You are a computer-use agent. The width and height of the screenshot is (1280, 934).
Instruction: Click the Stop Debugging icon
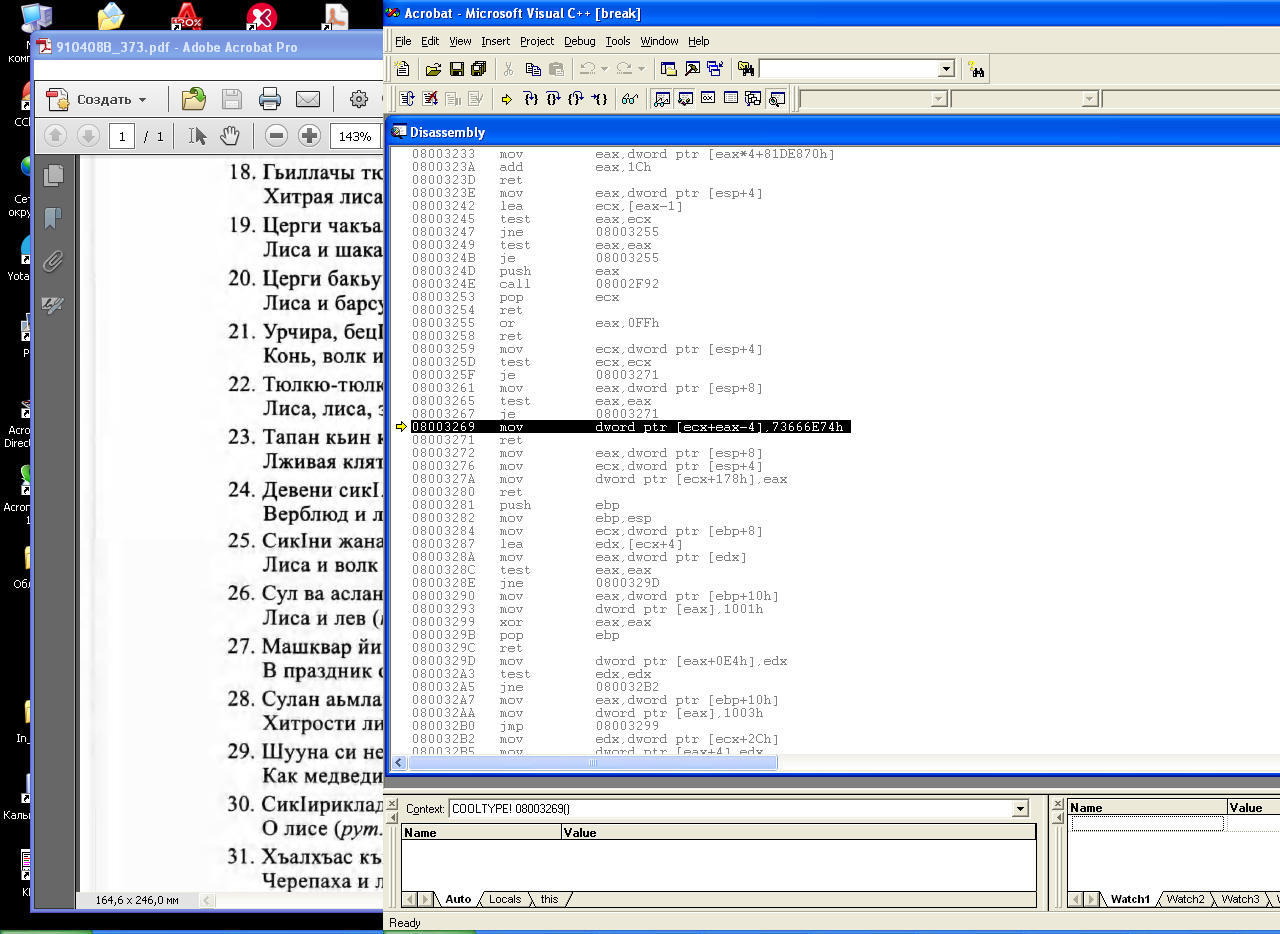[430, 99]
